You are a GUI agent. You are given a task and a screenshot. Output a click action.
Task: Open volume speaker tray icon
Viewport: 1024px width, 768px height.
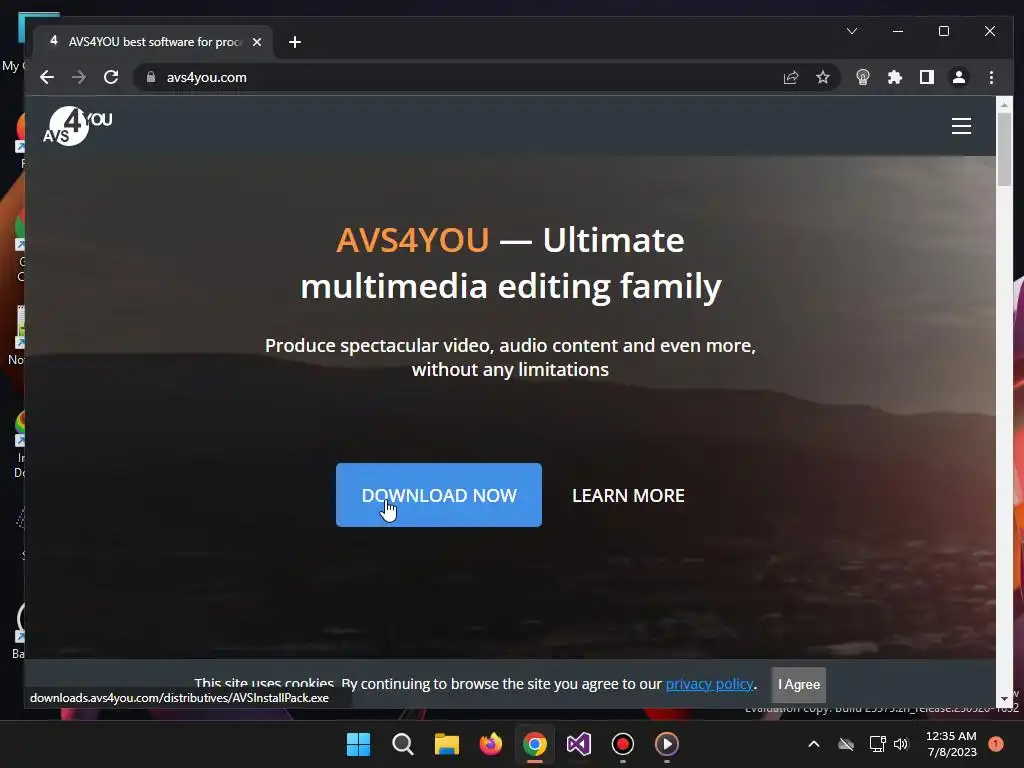[x=901, y=744]
